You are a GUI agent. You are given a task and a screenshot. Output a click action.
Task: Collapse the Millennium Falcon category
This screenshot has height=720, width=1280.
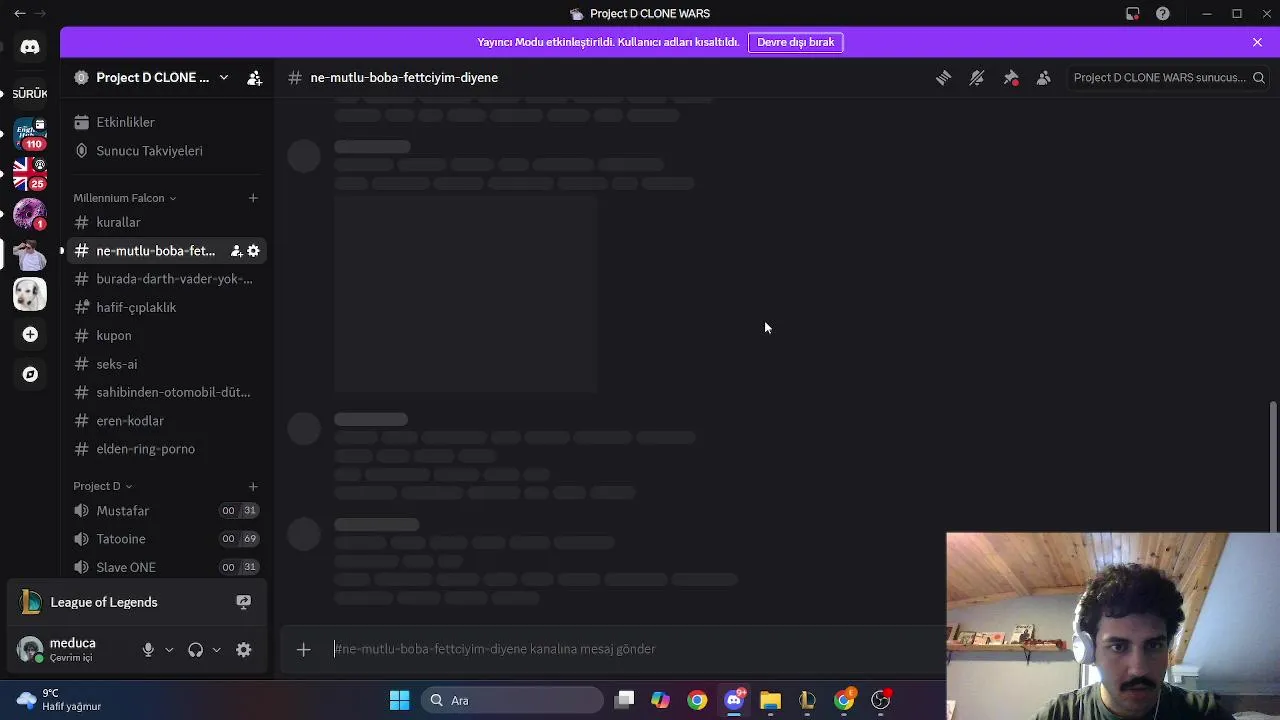coord(124,198)
